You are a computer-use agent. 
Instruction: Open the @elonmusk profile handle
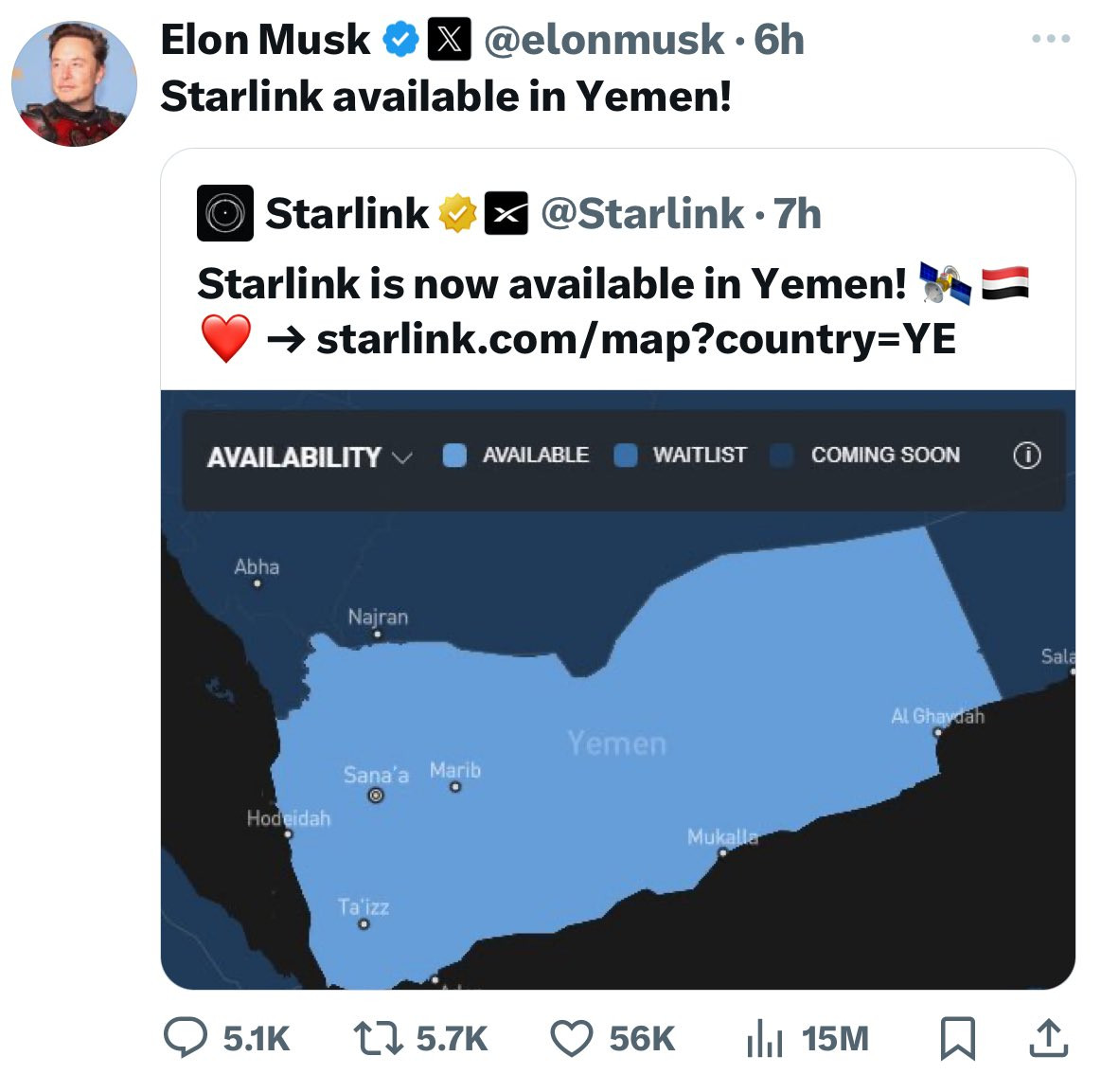coord(604,40)
